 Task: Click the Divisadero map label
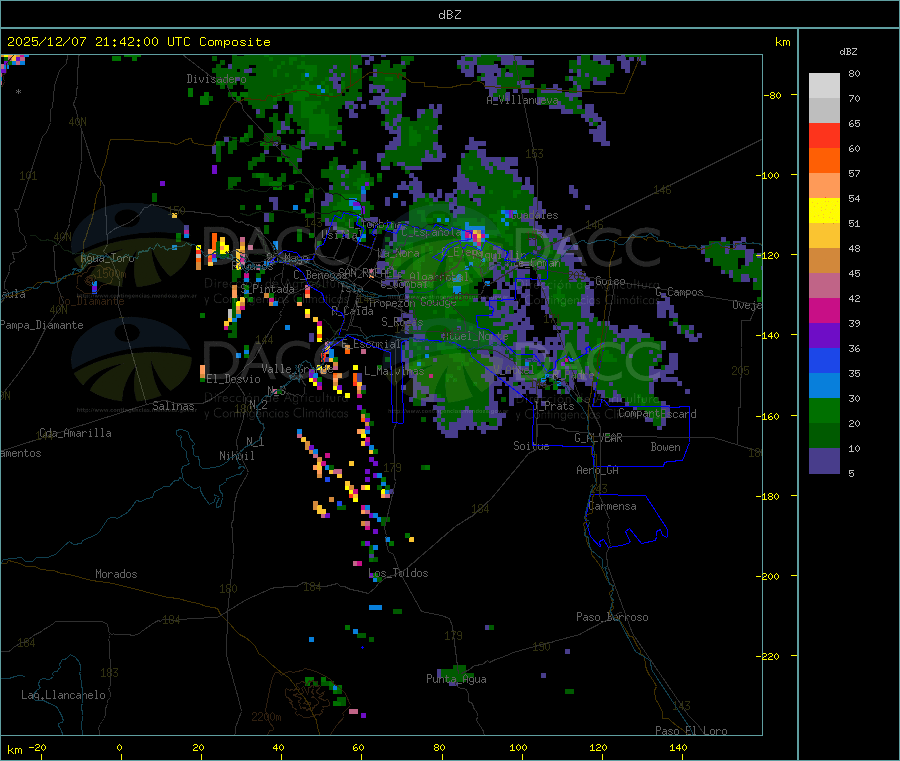(x=216, y=79)
